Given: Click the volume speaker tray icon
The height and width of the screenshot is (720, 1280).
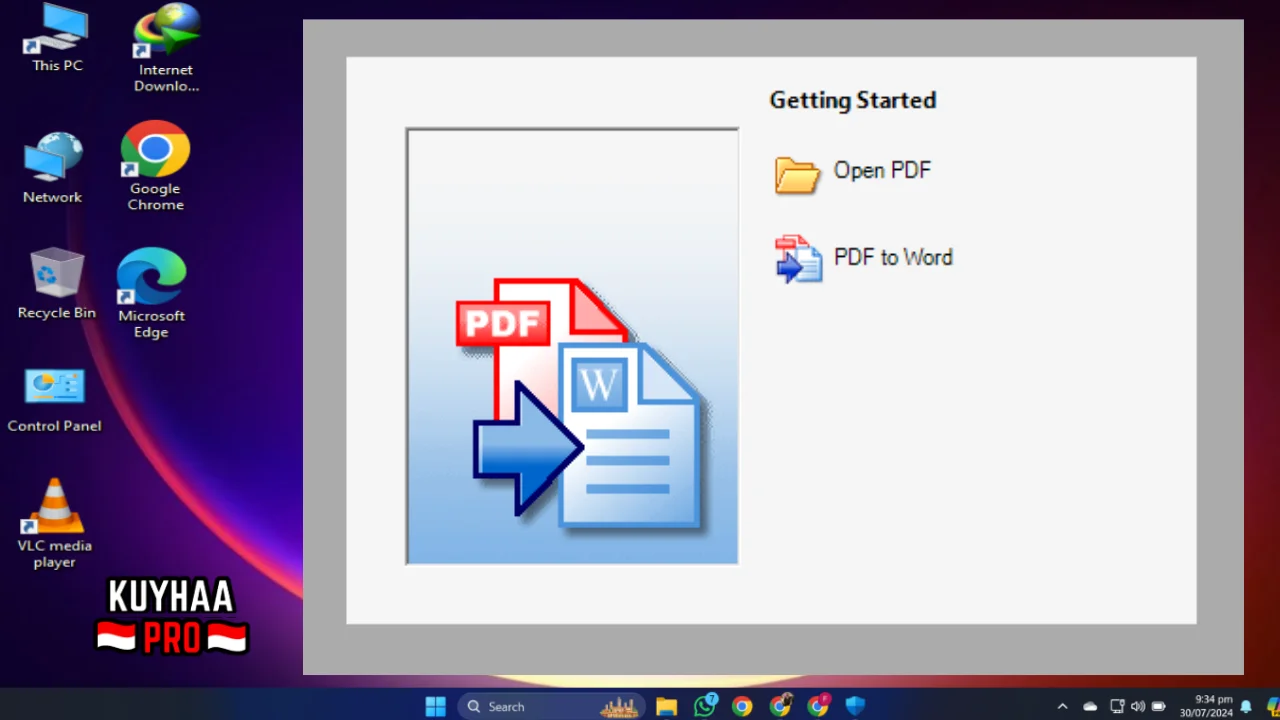Looking at the screenshot, I should click(x=1138, y=706).
